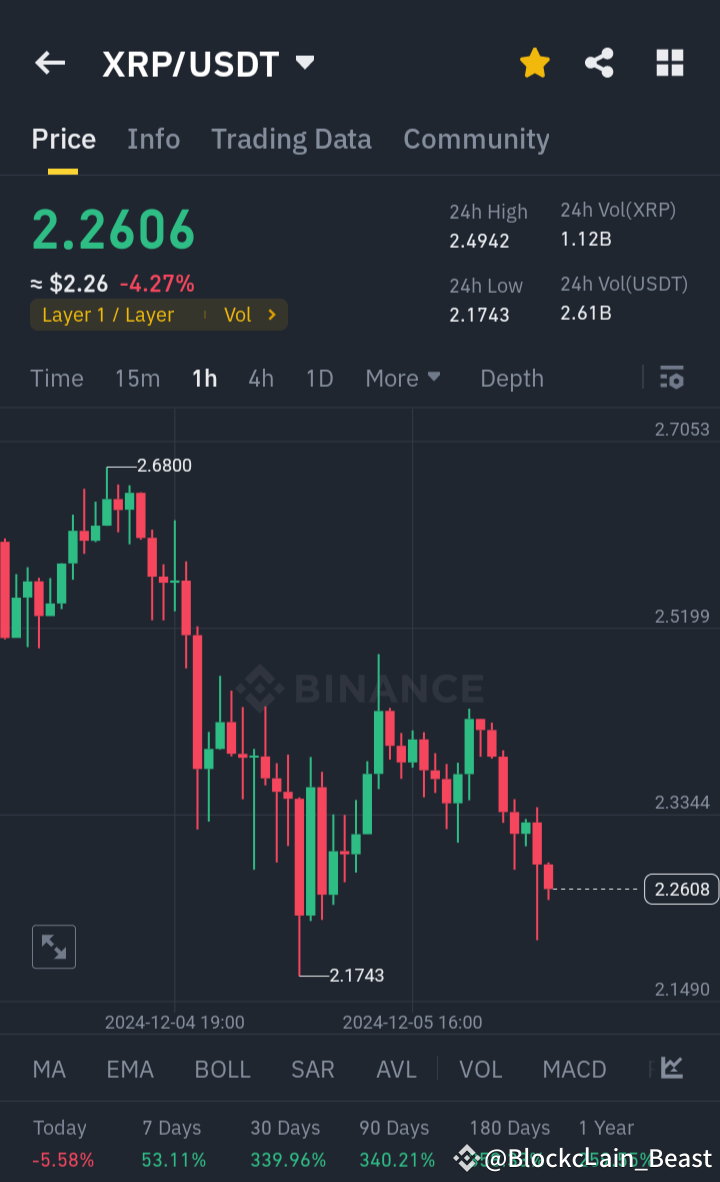The width and height of the screenshot is (720, 1182).
Task: Open the grid apps menu icon
Action: coord(669,62)
